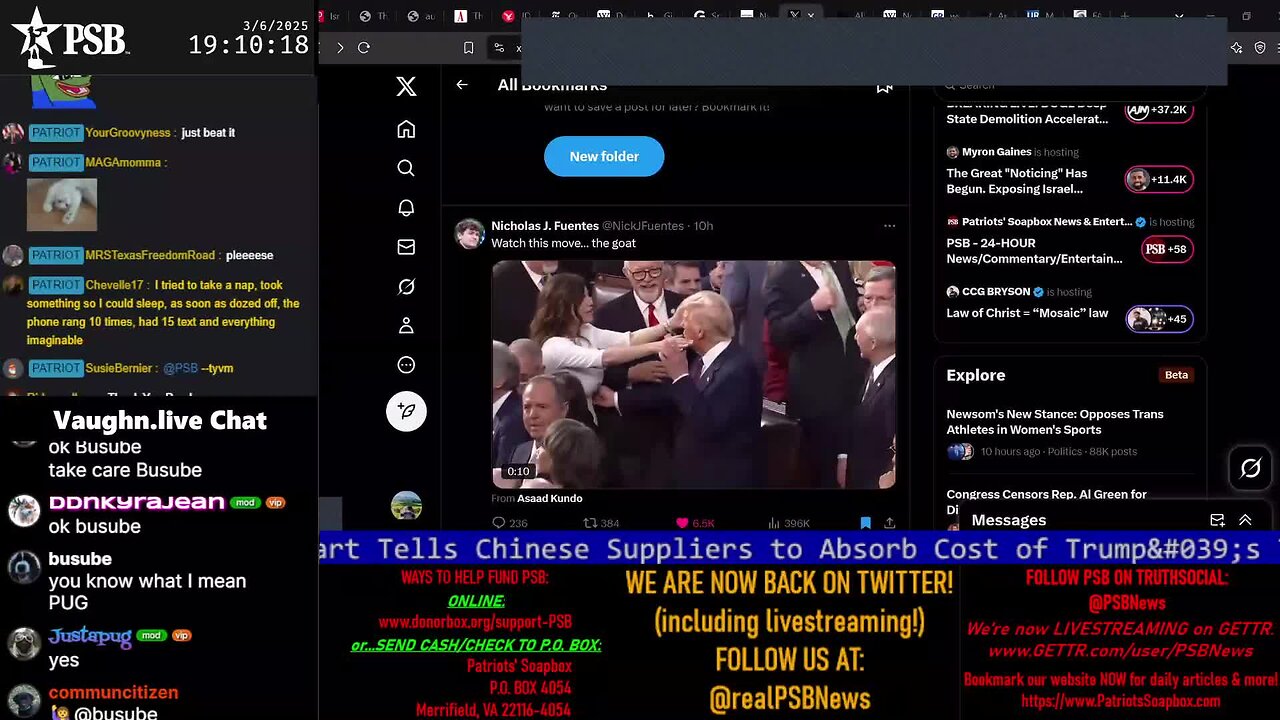Open Newsom's New Stance trending story
1280x720 pixels.
click(x=1055, y=422)
